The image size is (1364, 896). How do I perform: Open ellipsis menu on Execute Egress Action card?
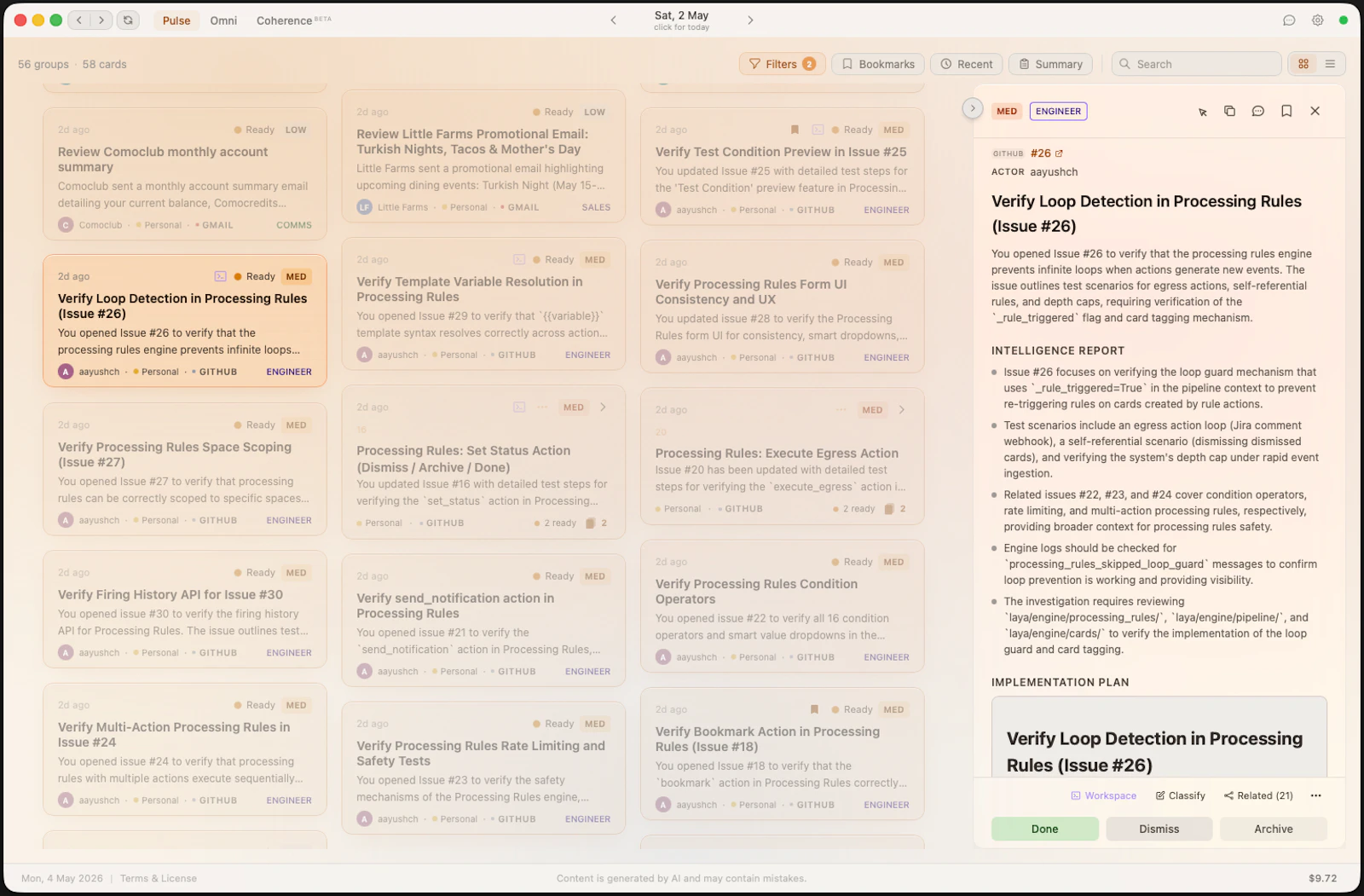[x=841, y=410]
